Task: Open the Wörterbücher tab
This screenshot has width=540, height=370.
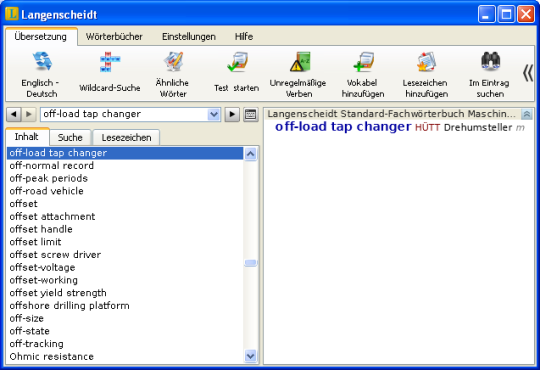Action: 114,37
